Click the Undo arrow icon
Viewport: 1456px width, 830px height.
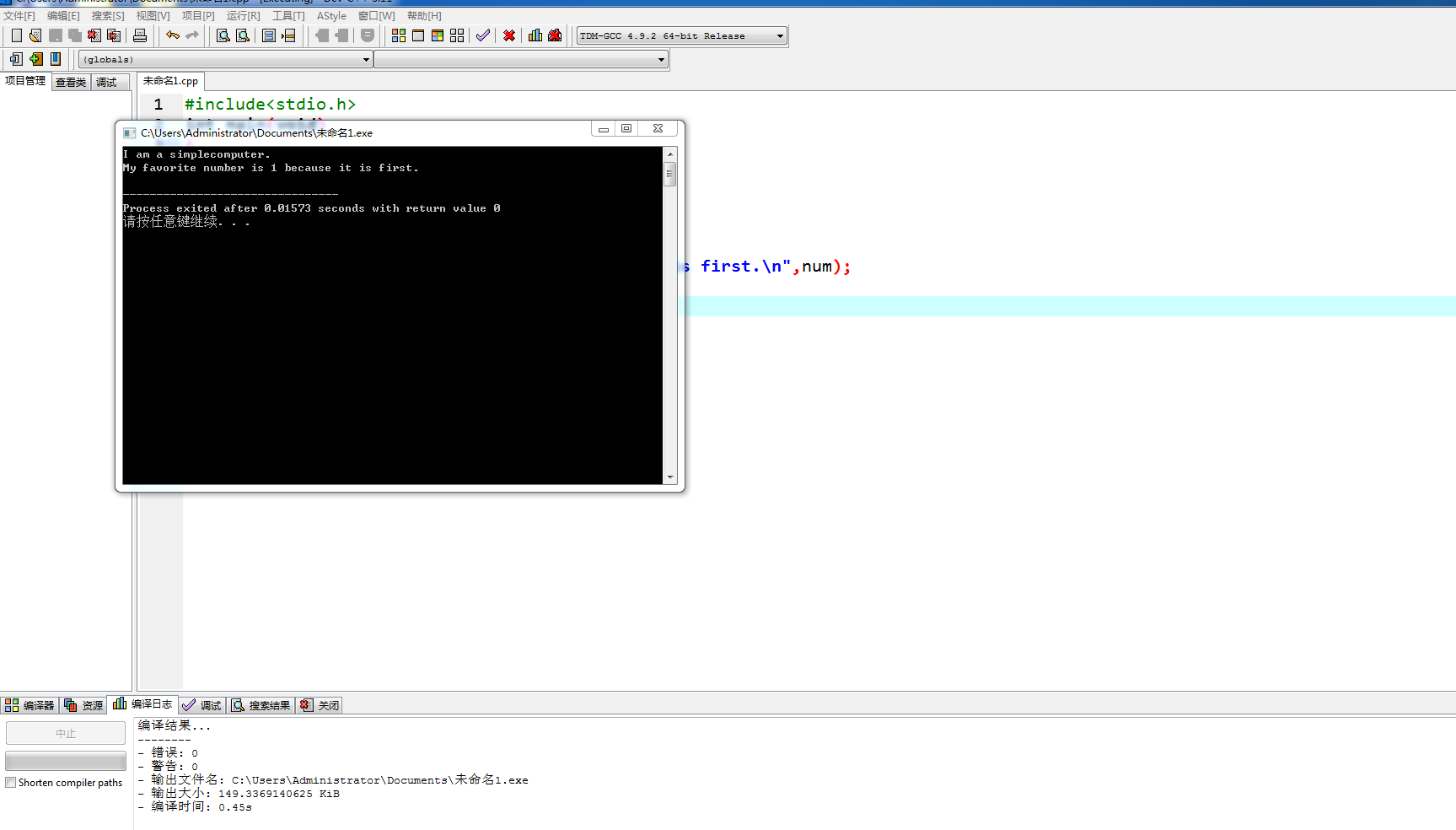(x=173, y=35)
